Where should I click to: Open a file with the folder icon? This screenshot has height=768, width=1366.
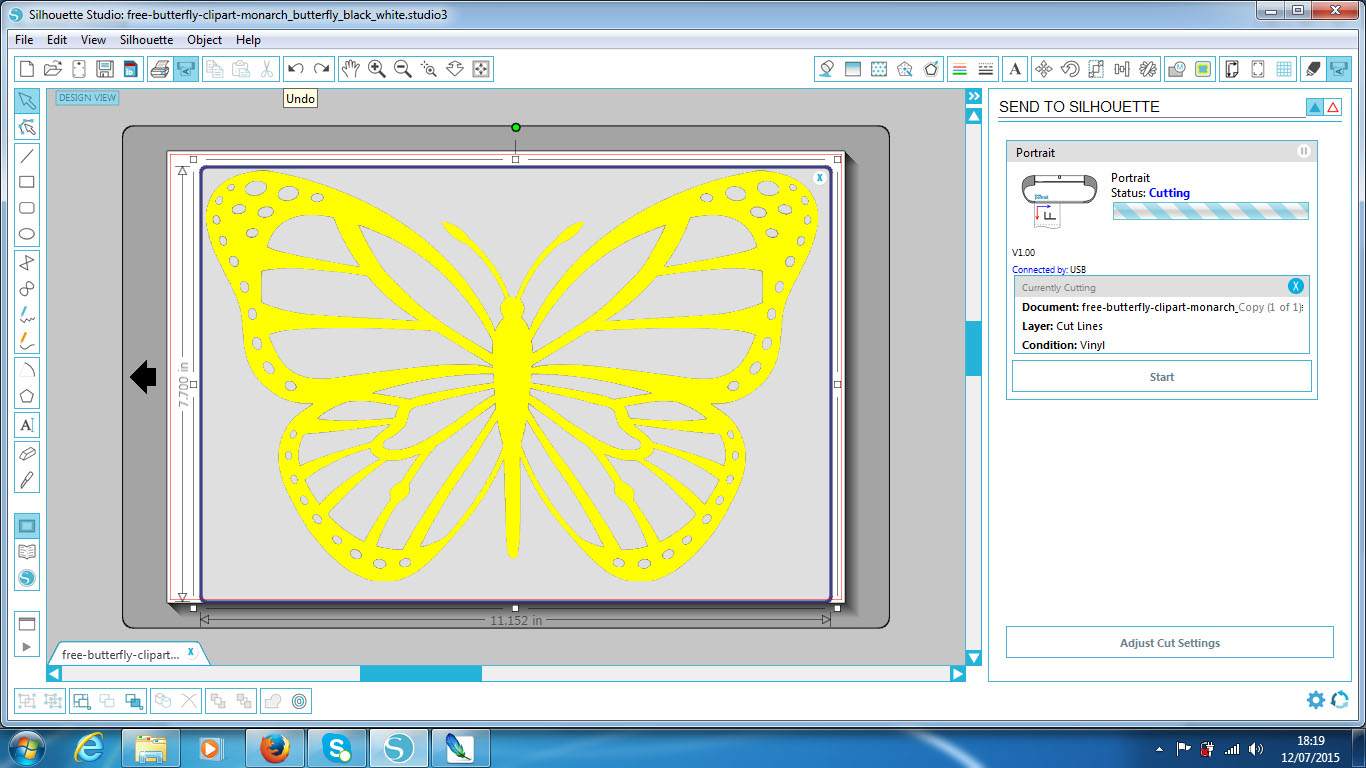tap(53, 69)
